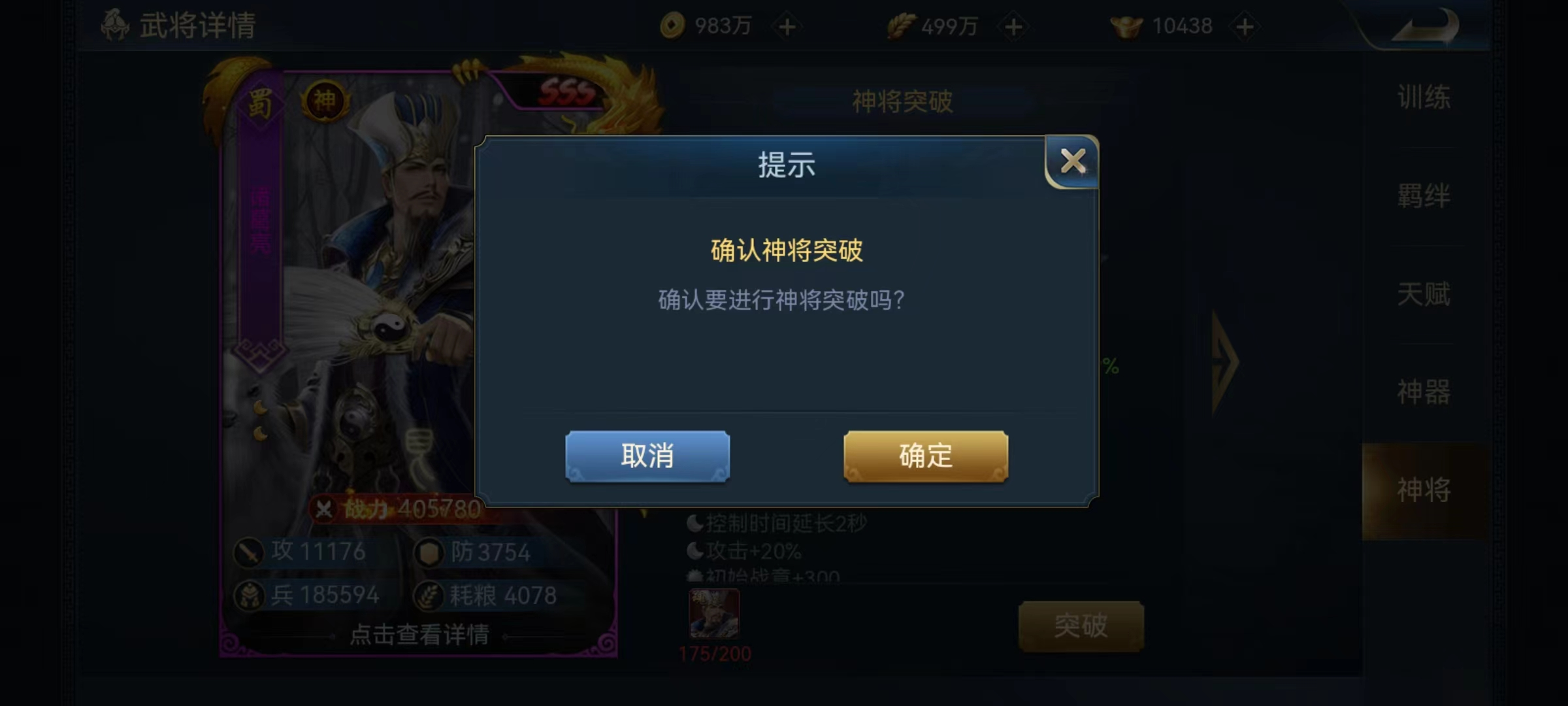
Task: Select the 神将 tab
Action: (x=1424, y=490)
